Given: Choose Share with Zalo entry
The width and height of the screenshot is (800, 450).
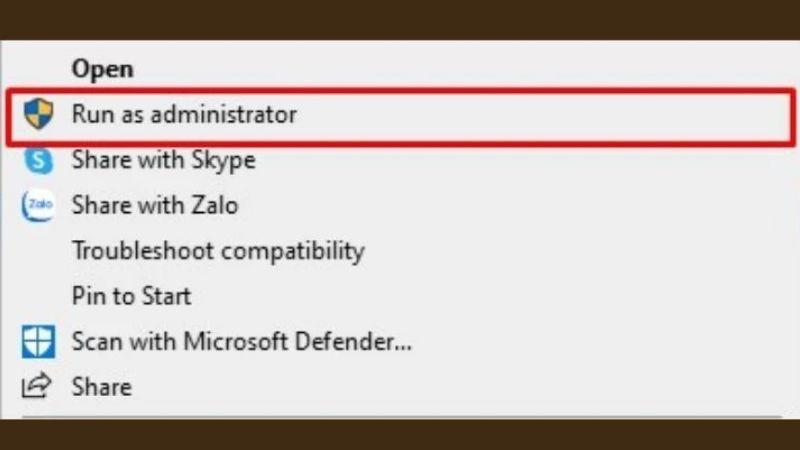Looking at the screenshot, I should (x=155, y=206).
